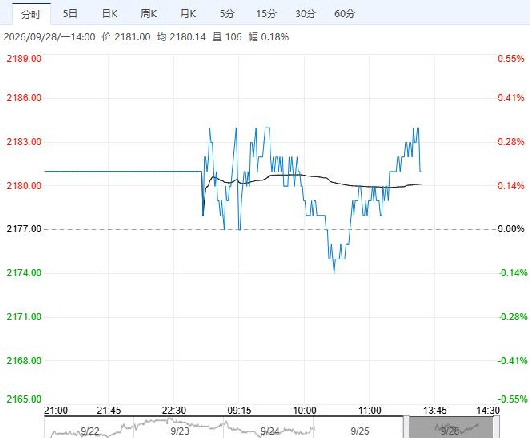Show the 周K weekly chart
Viewport: 530px width, 438px height.
click(x=149, y=14)
